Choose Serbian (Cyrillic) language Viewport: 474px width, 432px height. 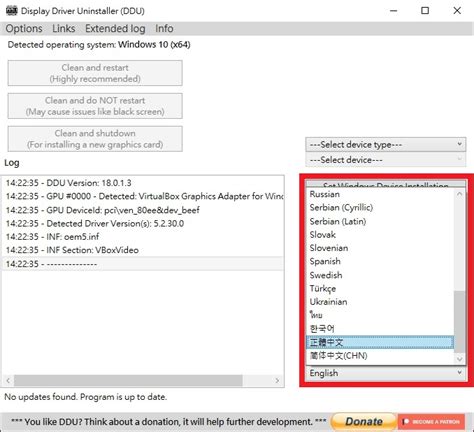[x=380, y=208]
